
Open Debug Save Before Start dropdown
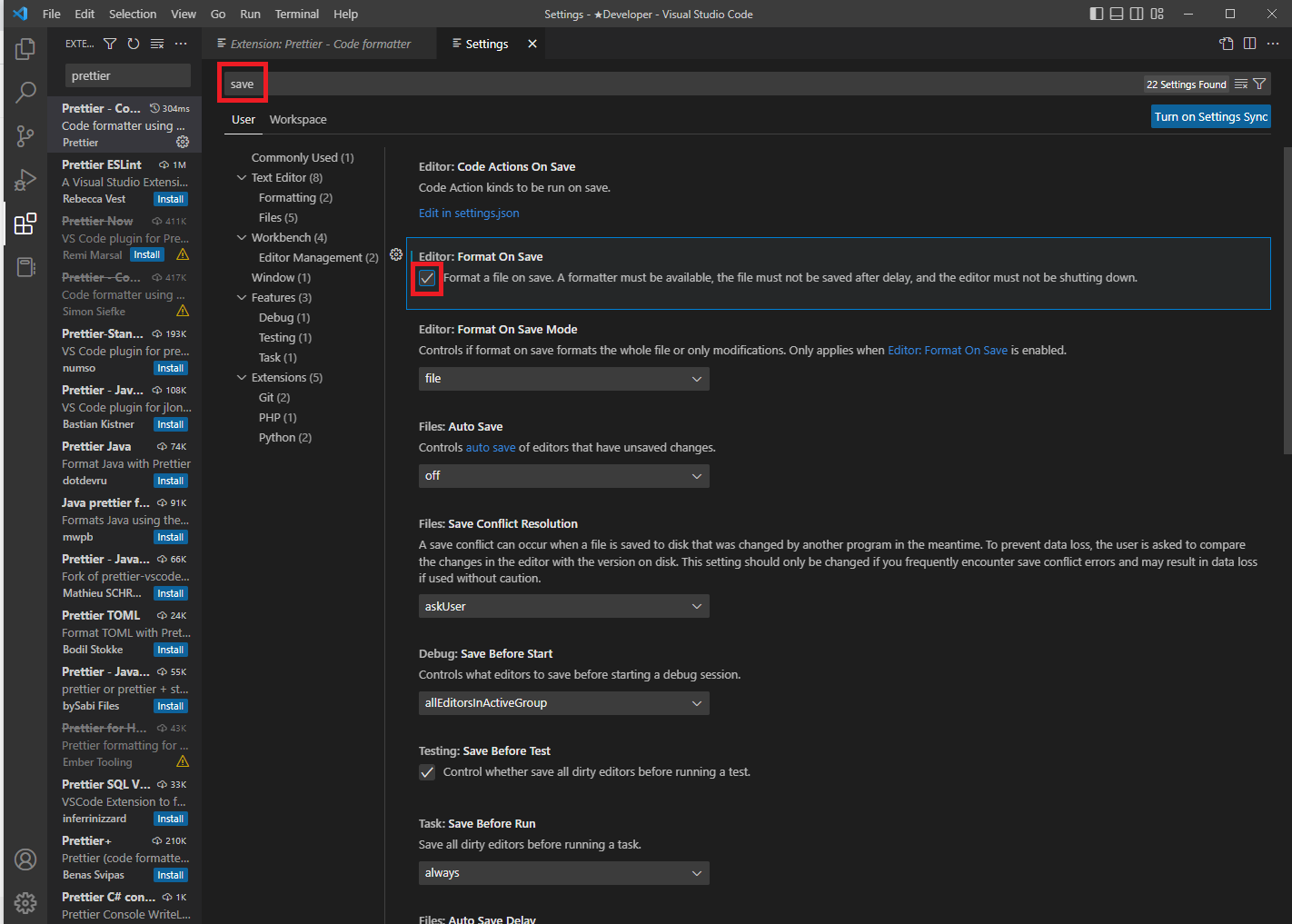[x=564, y=703]
